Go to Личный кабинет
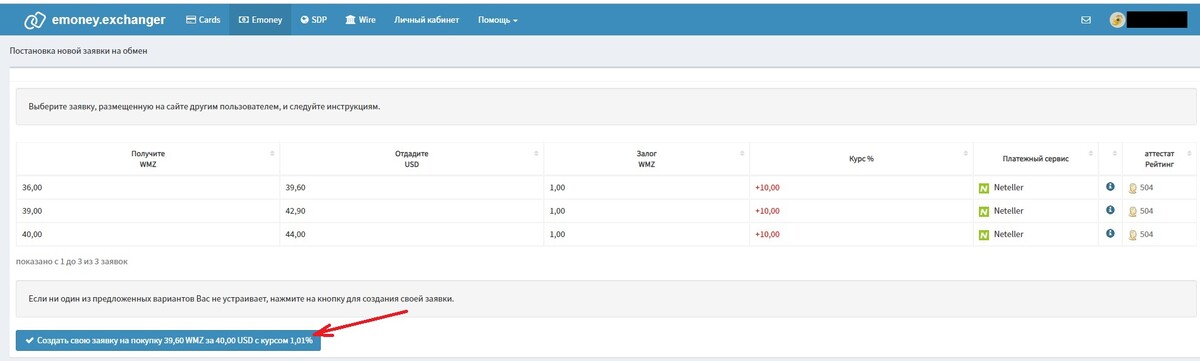Viewport: 1200px width, 361px height. (x=426, y=19)
